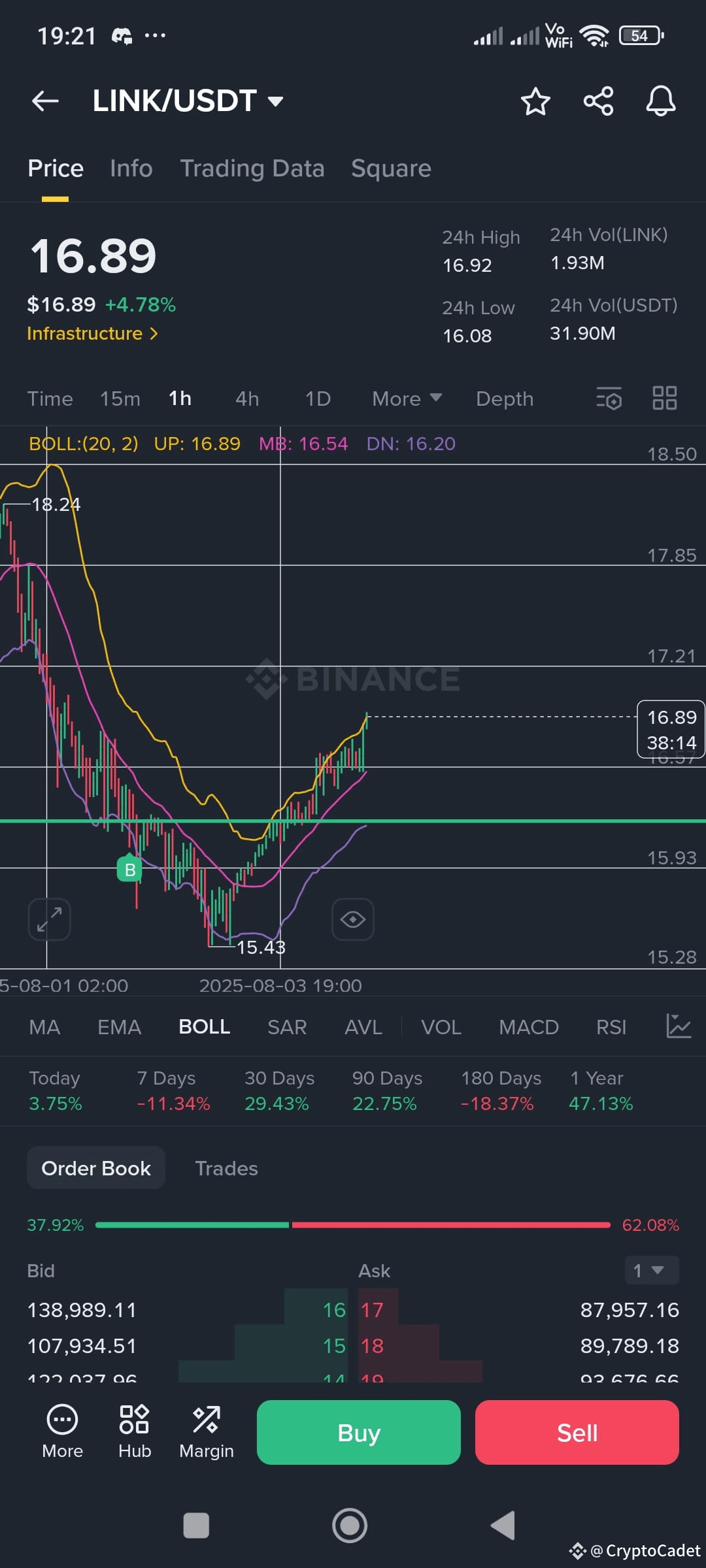
Task: Tap the green B buy marker
Action: (x=129, y=869)
